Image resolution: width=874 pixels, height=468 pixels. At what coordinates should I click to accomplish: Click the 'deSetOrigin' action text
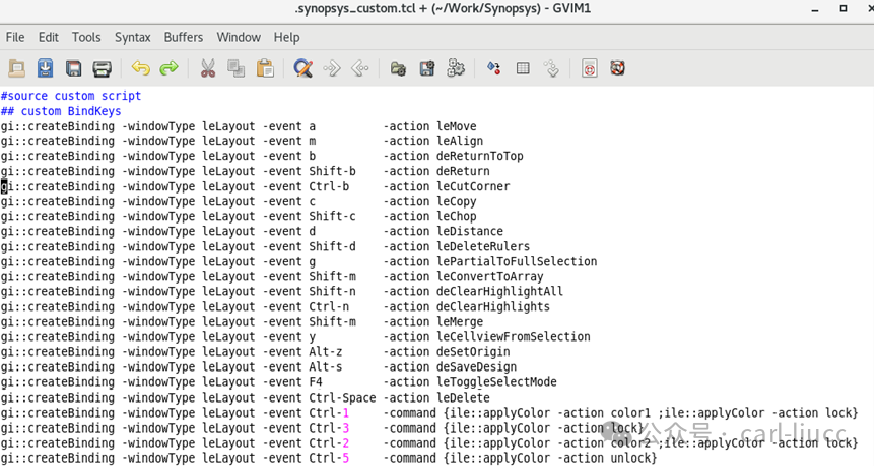click(x=473, y=352)
